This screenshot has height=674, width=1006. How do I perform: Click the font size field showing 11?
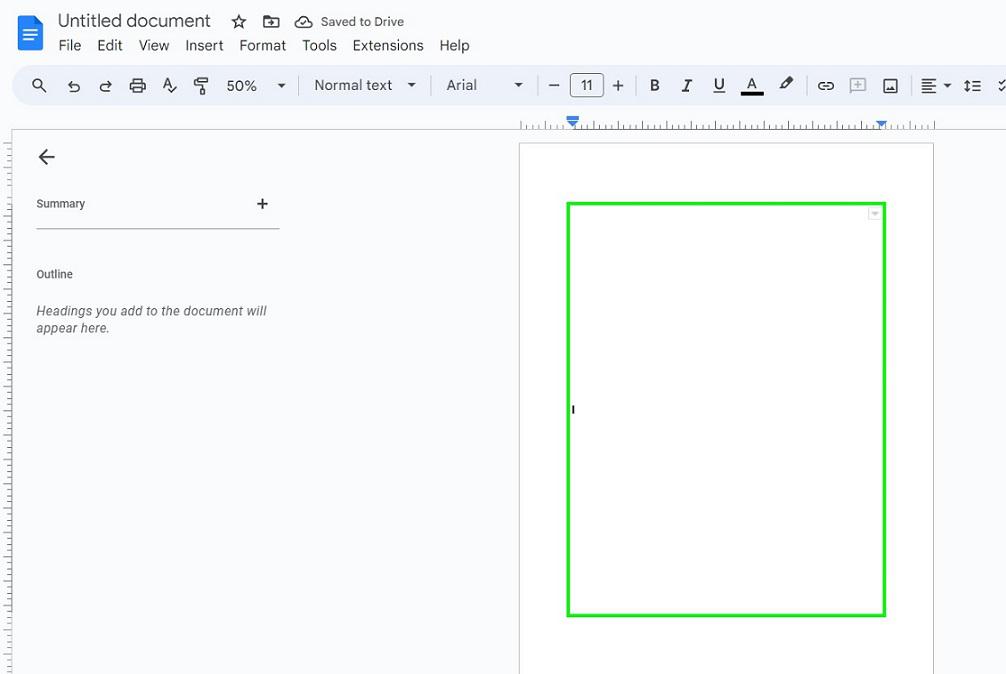[x=586, y=85]
